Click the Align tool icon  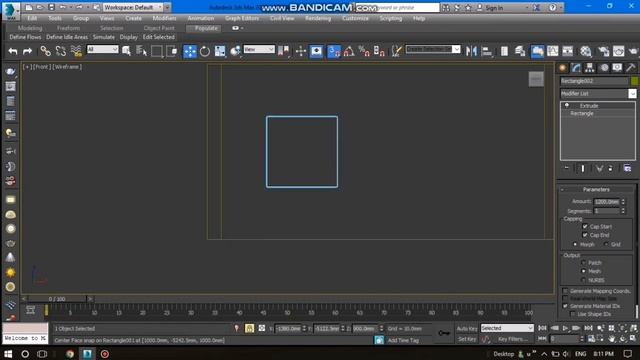(487, 51)
